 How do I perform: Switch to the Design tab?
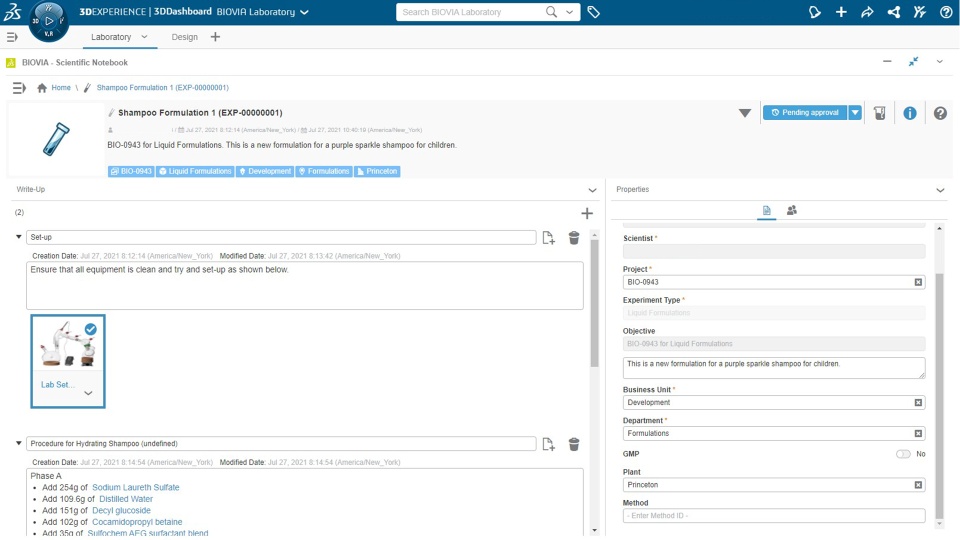pyautogui.click(x=184, y=37)
